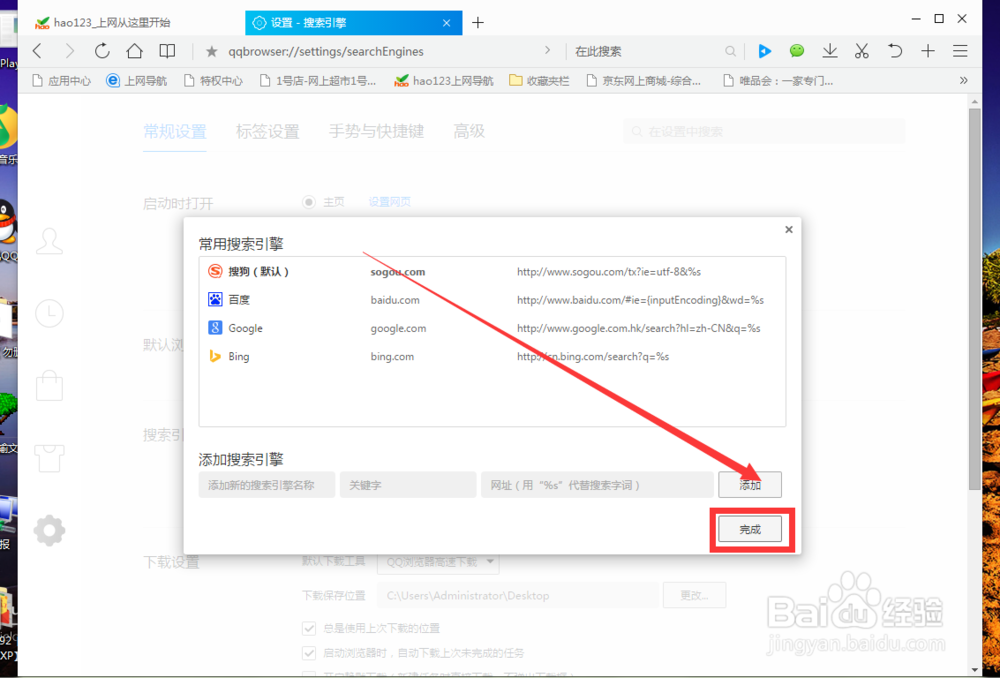
Task: Switch to 常规设置 tab
Action: coord(175,132)
